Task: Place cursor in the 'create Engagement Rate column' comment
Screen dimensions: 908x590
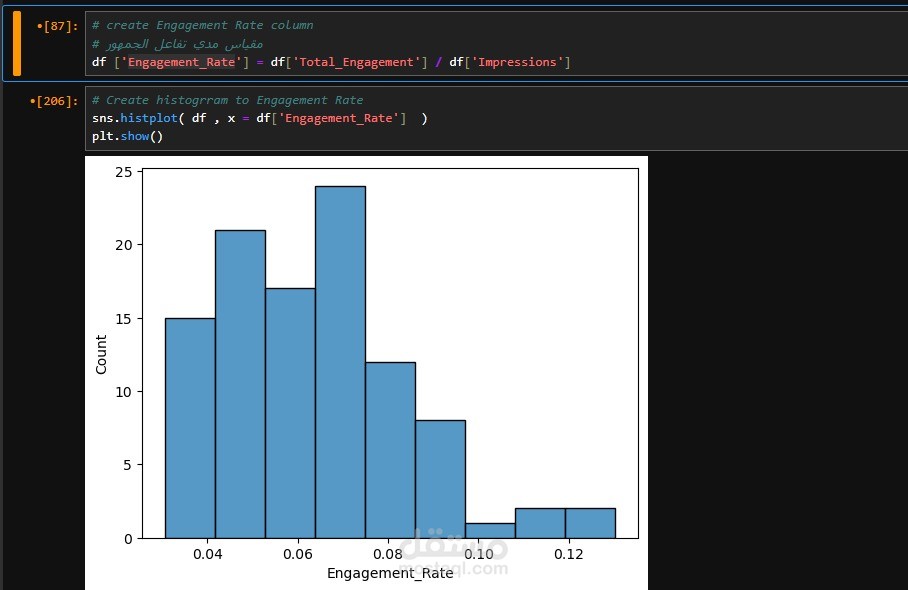Action: [203, 25]
